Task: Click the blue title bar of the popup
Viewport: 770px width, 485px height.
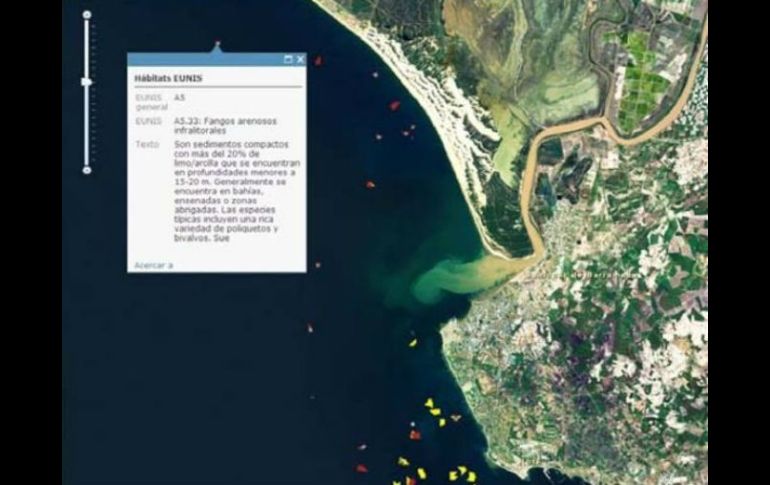Action: click(200, 59)
